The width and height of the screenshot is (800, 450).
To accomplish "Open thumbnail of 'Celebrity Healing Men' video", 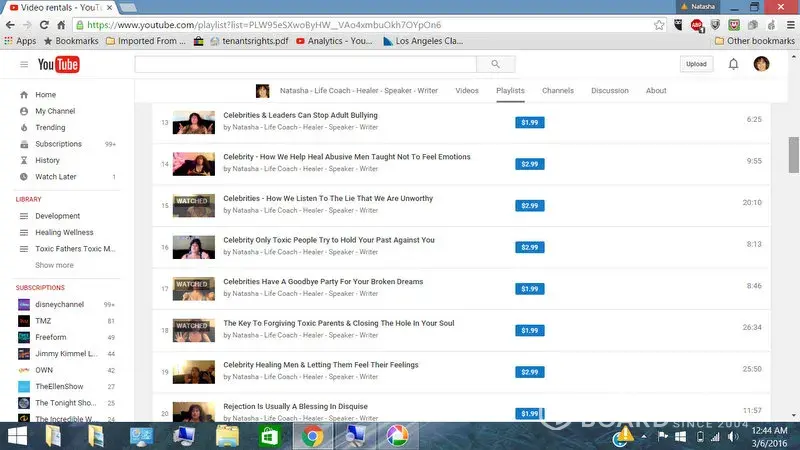I will 194,371.
